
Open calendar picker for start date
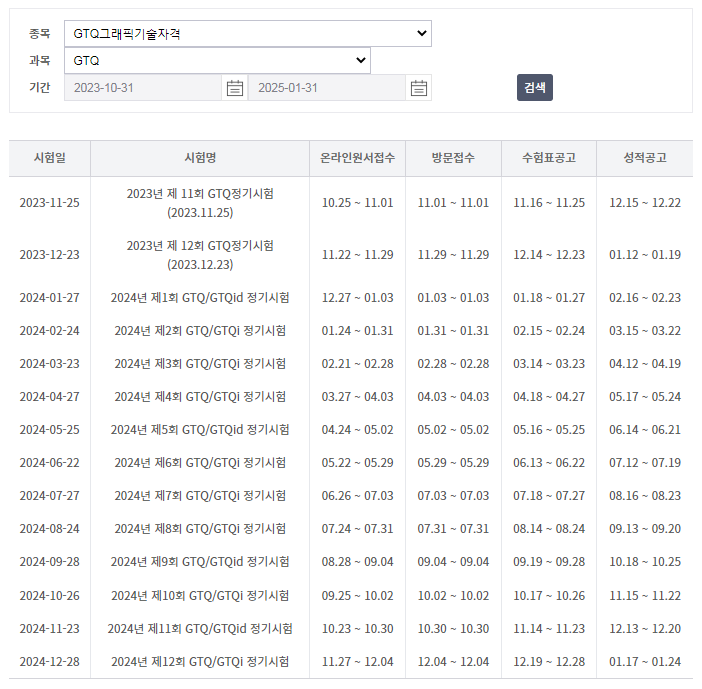235,88
